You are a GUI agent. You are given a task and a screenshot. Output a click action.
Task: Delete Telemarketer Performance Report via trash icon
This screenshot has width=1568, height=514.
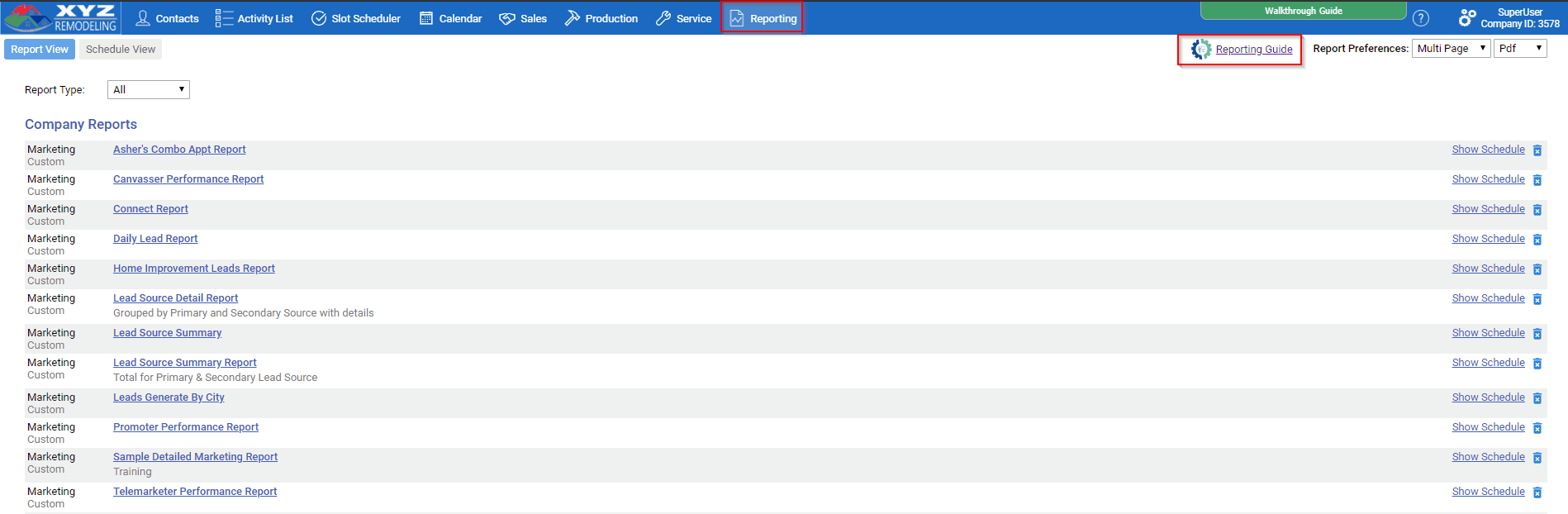(x=1537, y=493)
